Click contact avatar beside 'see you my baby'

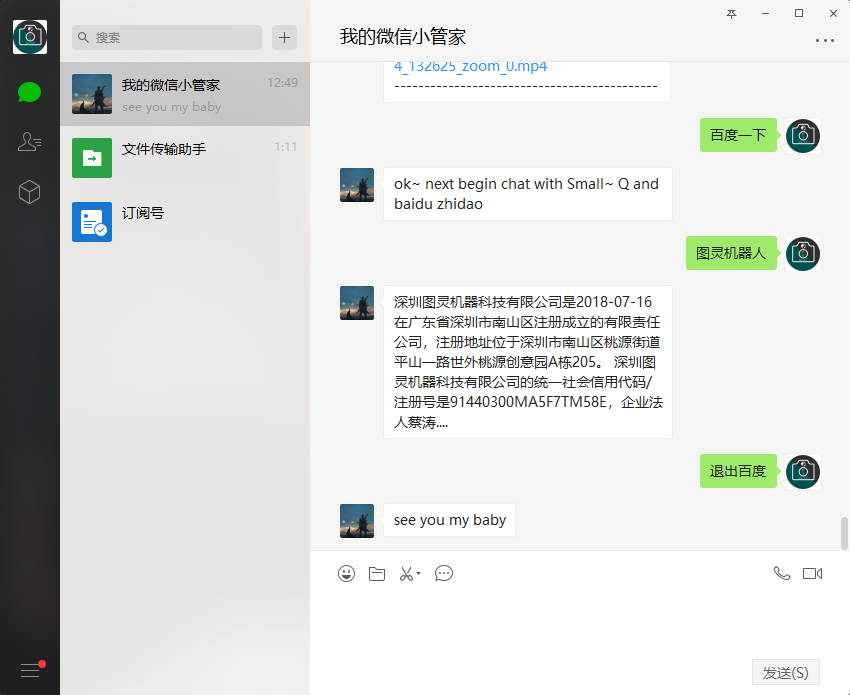pos(357,521)
